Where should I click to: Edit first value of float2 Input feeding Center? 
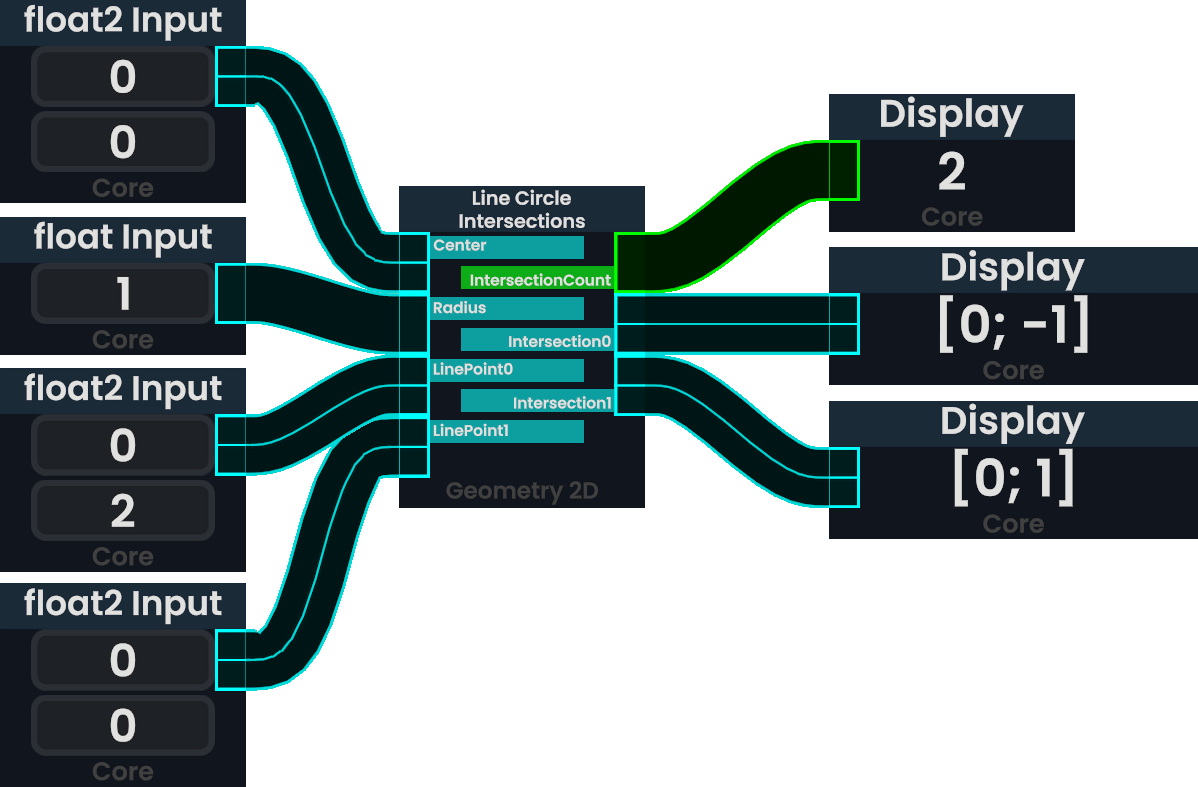123,77
